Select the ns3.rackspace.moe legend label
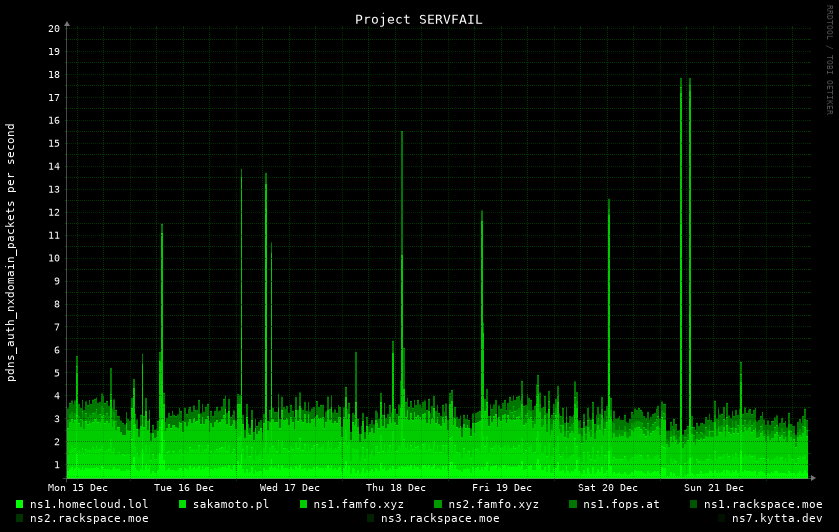The height and width of the screenshot is (532, 839). click(440, 518)
